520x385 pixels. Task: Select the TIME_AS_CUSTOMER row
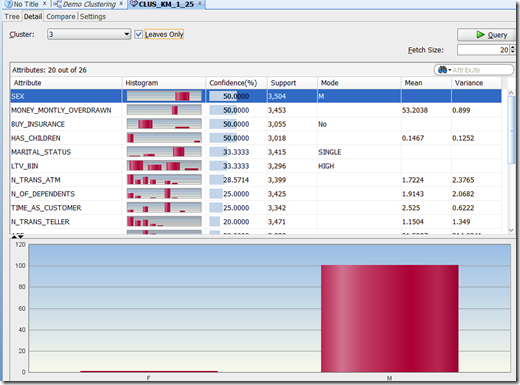coord(256,208)
